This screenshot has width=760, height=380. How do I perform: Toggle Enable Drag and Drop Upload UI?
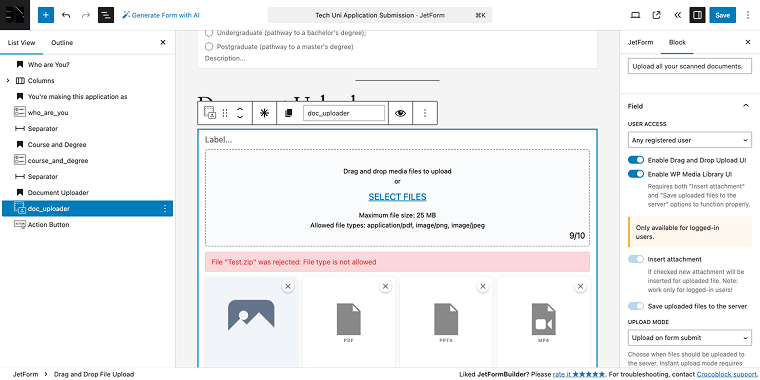click(636, 160)
